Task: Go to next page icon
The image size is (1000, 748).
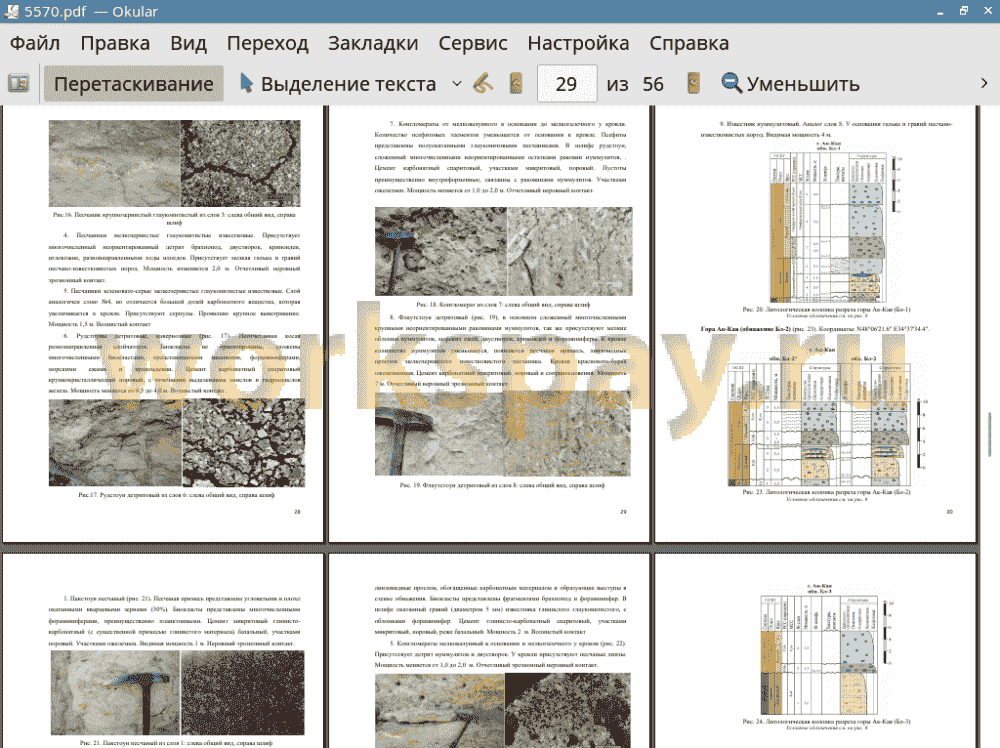Action: click(693, 84)
